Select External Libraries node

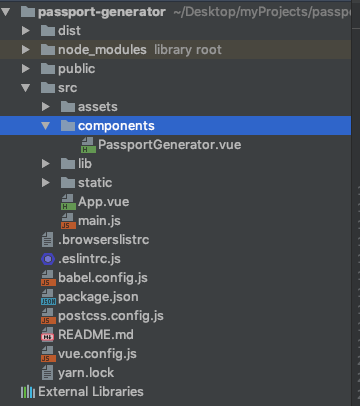[91, 392]
